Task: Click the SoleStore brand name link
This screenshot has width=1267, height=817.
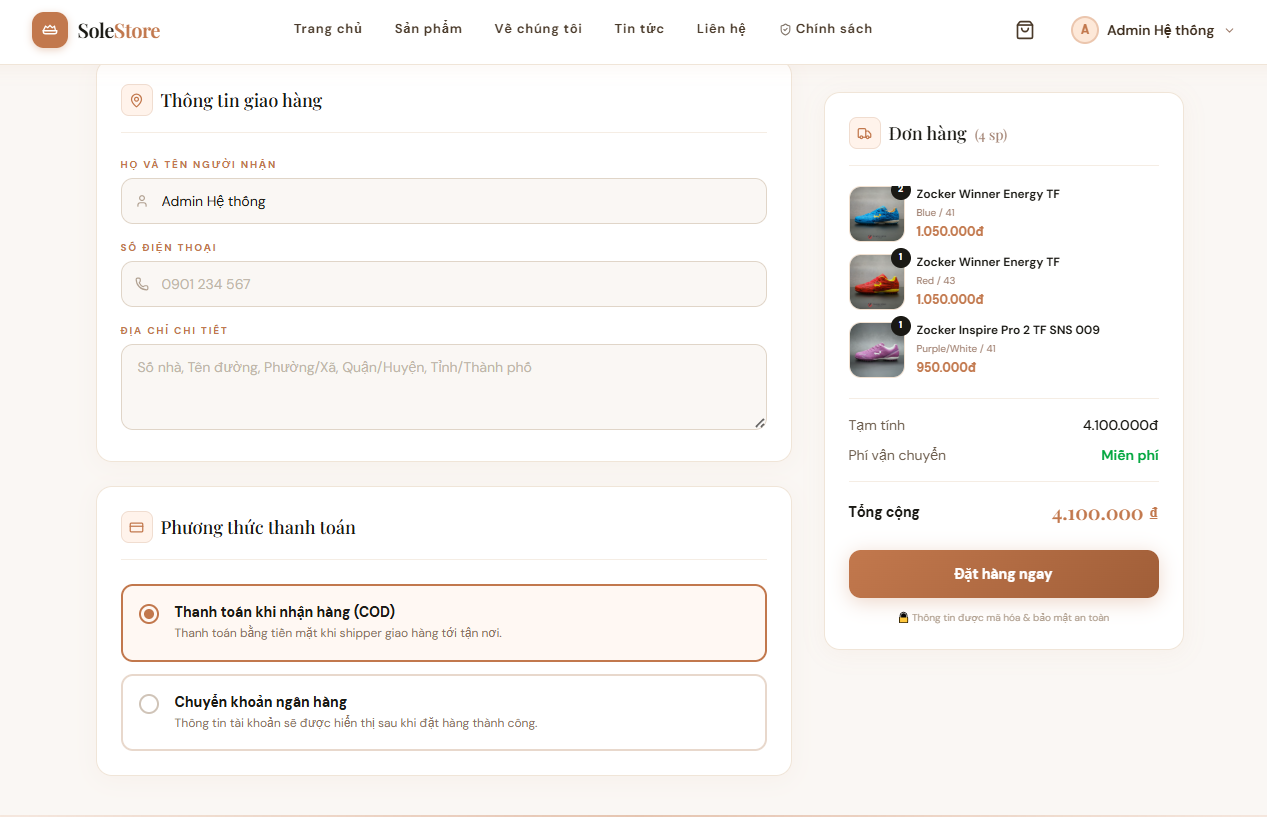Action: 119,31
